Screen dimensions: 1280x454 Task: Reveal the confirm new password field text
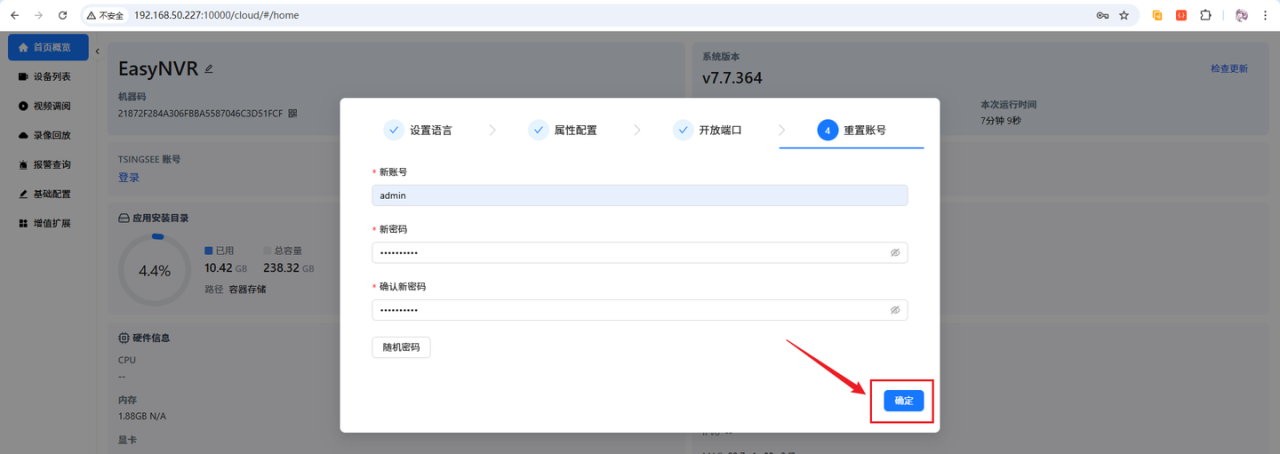click(895, 310)
